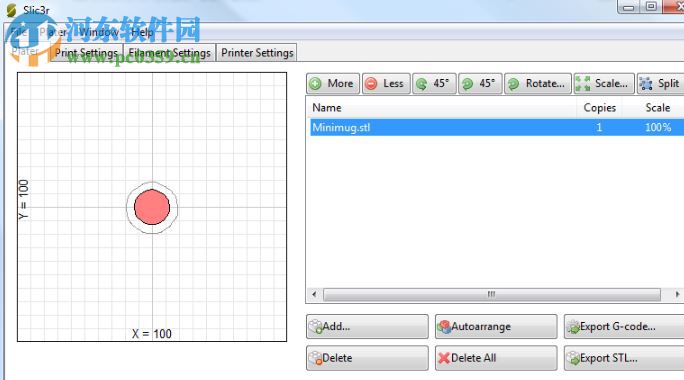
Task: Click Delete All button
Action: pyautogui.click(x=496, y=358)
